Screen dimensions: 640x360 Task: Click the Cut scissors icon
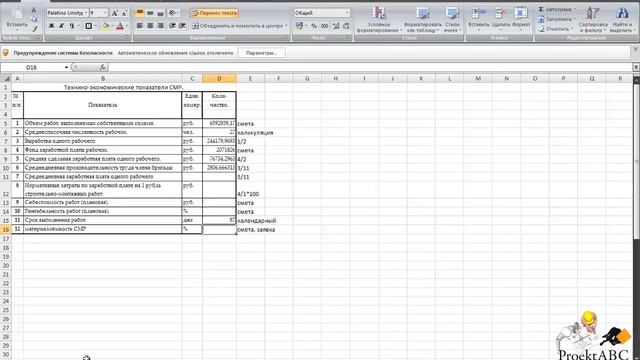tap(34, 10)
